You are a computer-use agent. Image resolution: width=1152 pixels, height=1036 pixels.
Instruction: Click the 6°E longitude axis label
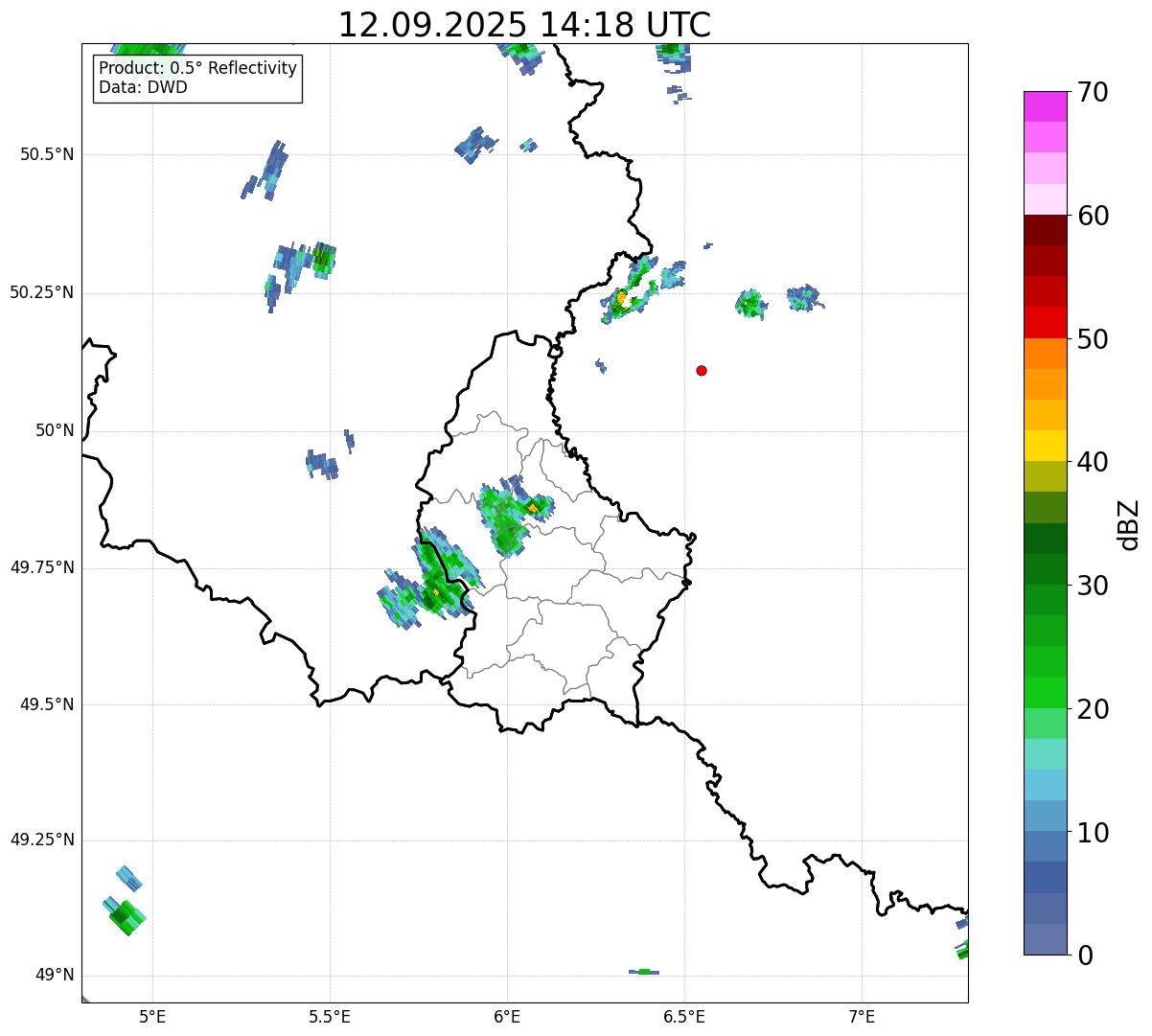click(507, 1016)
